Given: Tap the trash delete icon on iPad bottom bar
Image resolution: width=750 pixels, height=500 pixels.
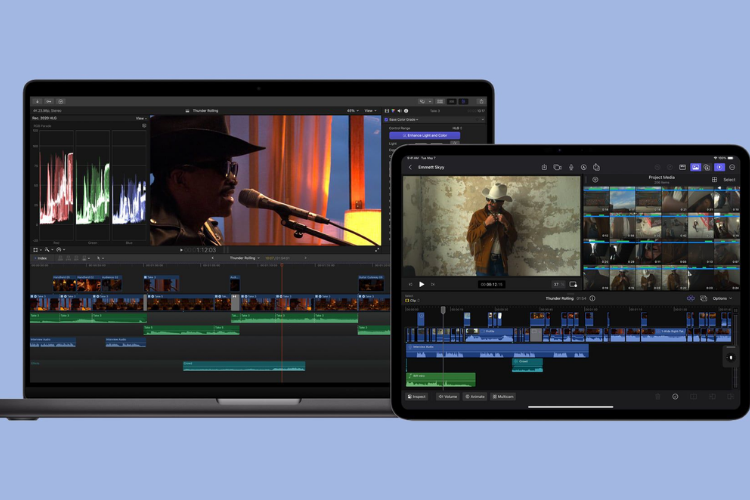Looking at the screenshot, I should pyautogui.click(x=658, y=397).
